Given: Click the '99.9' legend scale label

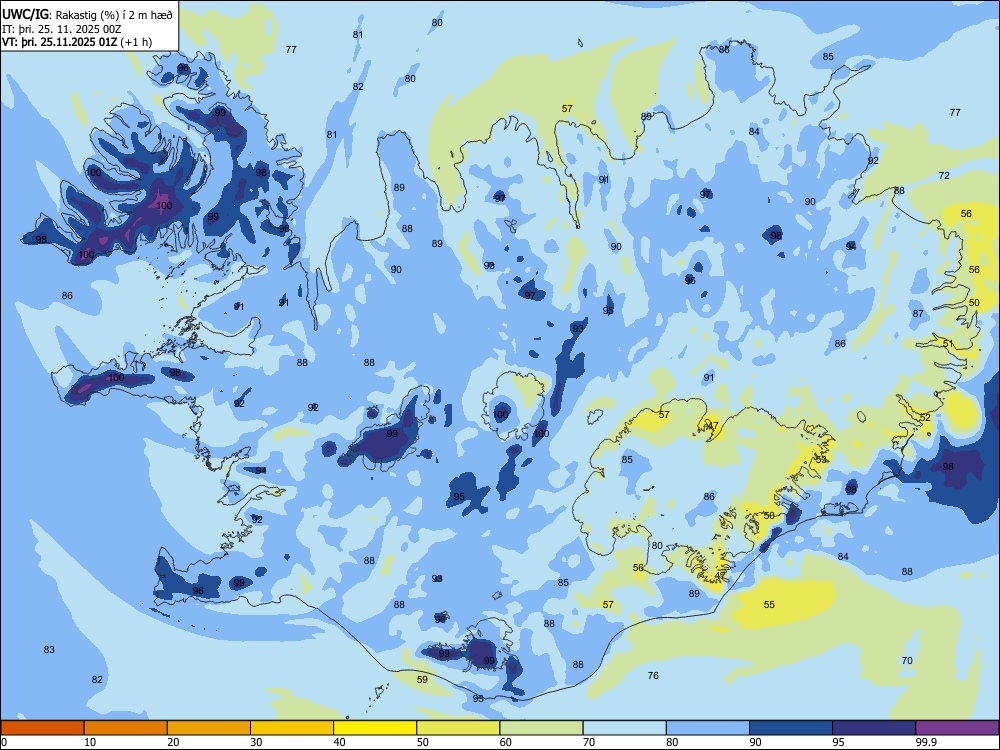Looking at the screenshot, I should coord(925,742).
